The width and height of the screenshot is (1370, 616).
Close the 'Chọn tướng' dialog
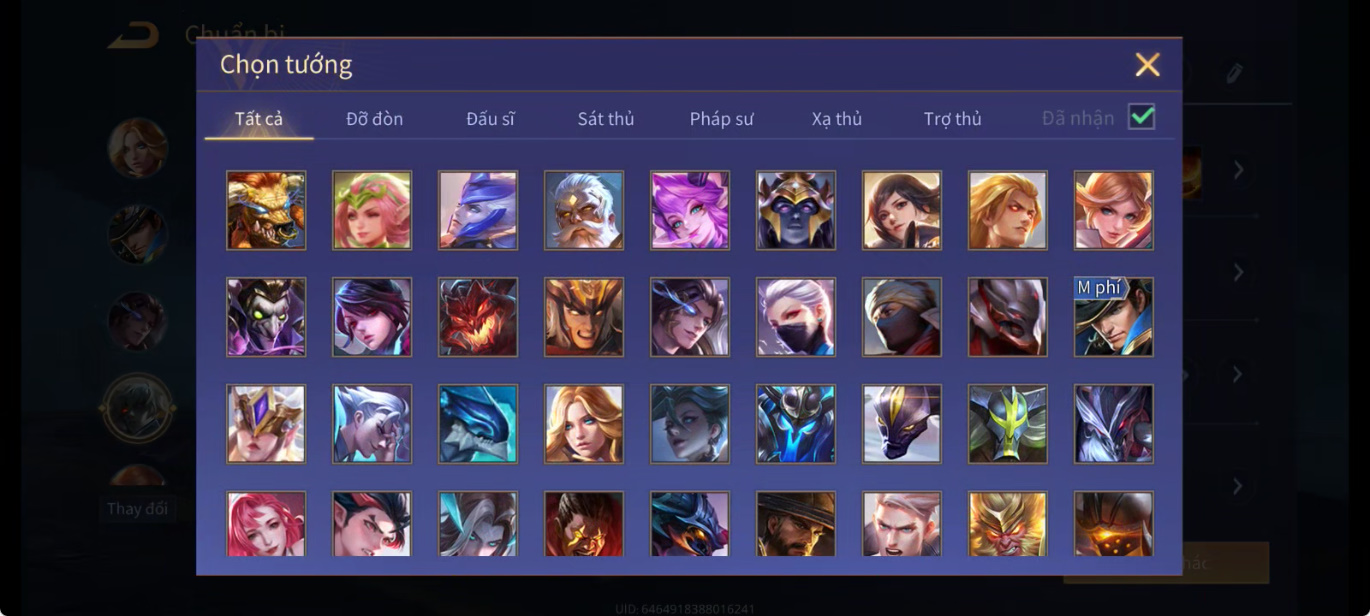tap(1148, 65)
